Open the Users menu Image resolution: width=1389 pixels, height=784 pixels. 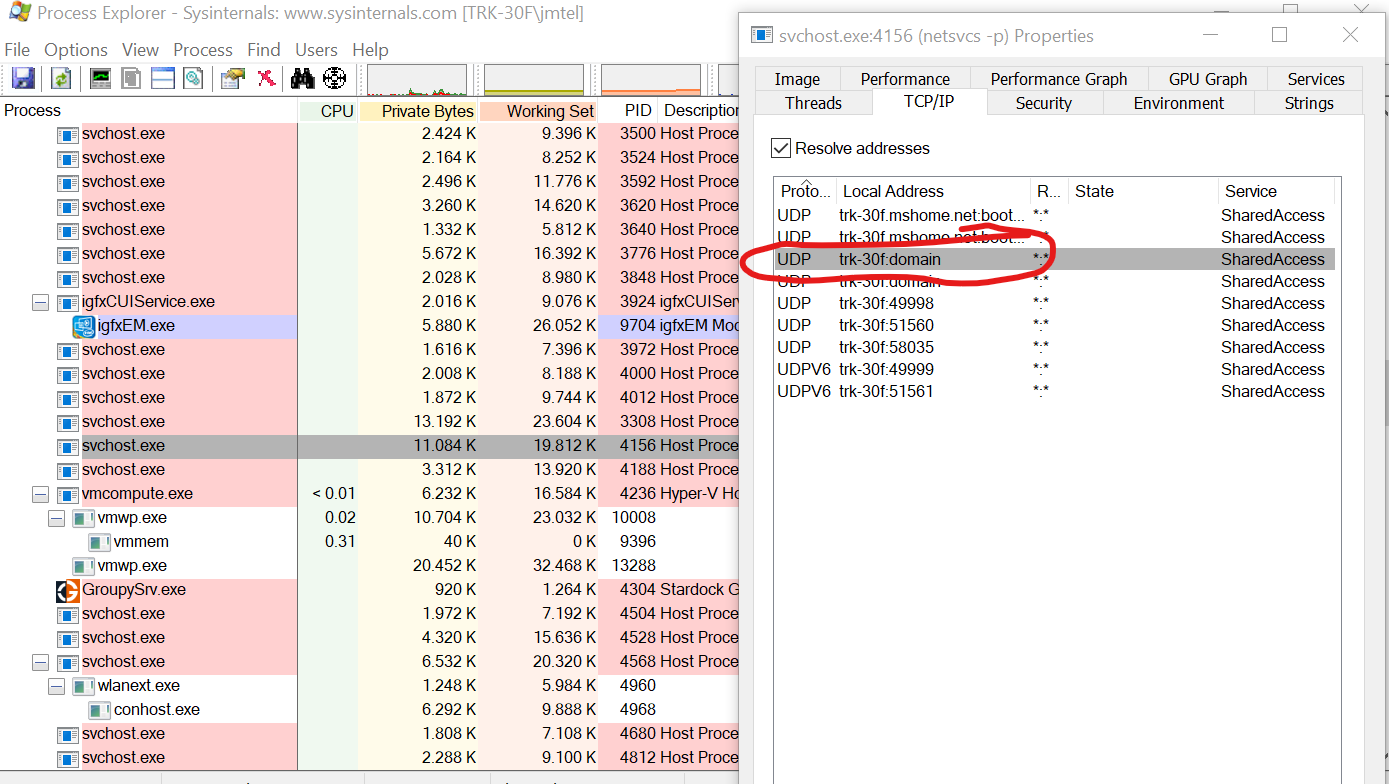(x=316, y=50)
